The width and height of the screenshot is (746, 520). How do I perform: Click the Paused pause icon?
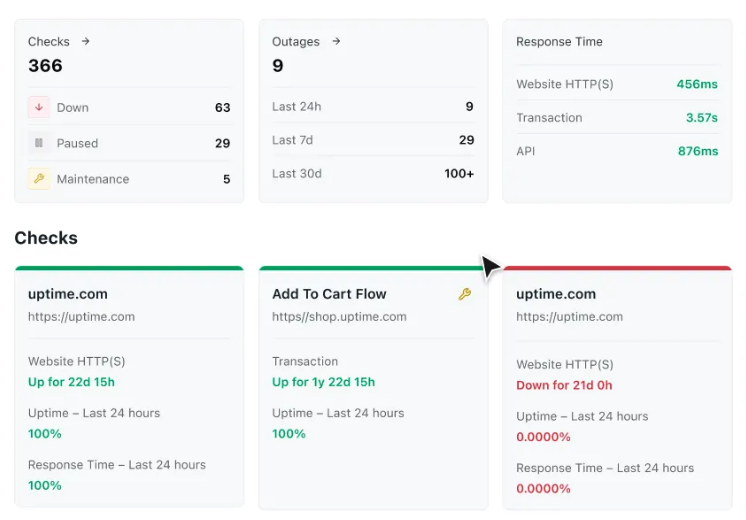[39, 143]
